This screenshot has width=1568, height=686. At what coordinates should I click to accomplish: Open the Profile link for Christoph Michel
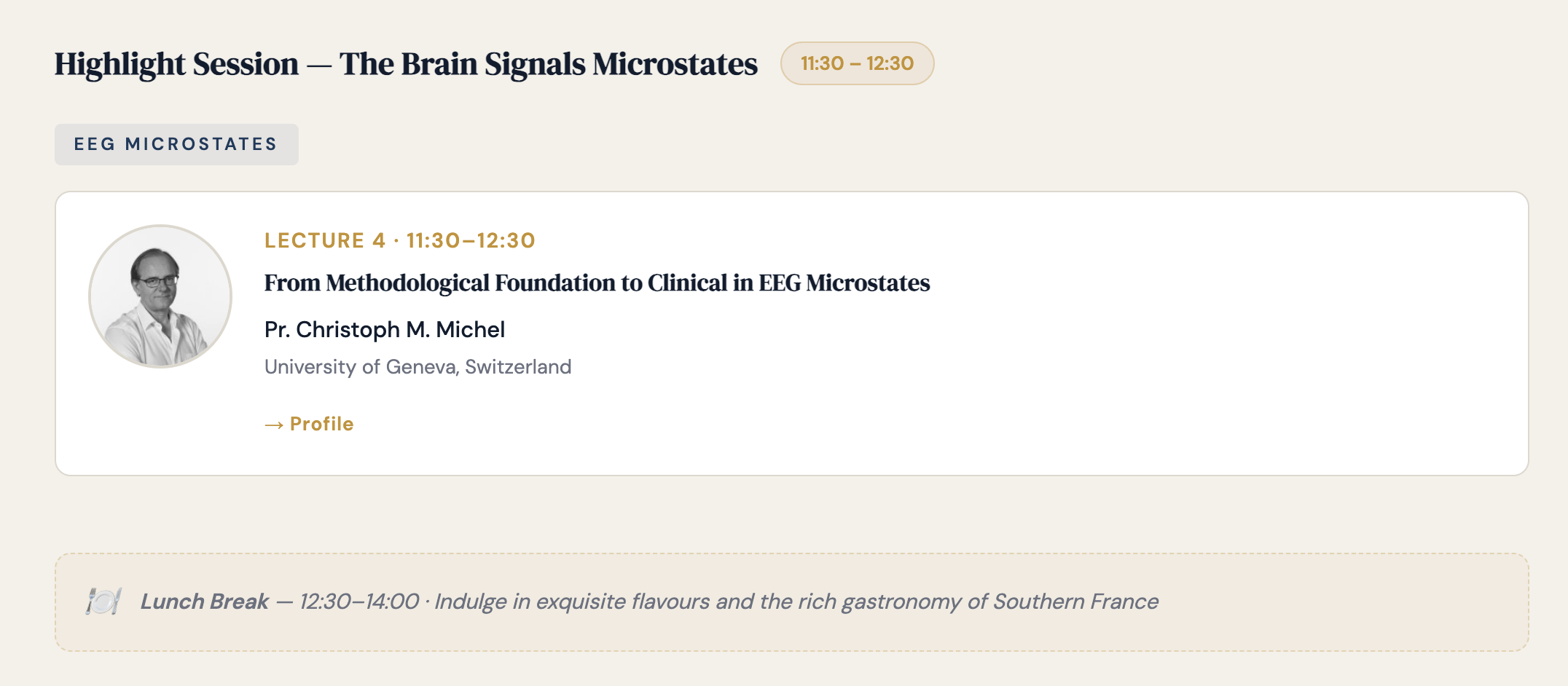309,424
